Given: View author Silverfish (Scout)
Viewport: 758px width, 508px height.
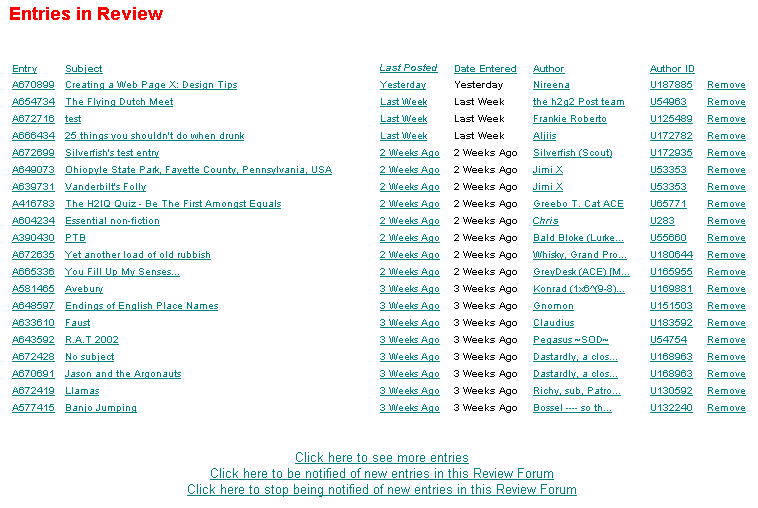Looking at the screenshot, I should (x=573, y=153).
